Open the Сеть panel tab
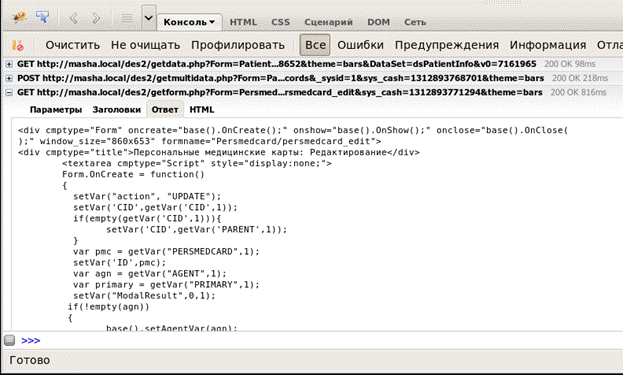This screenshot has height=375, width=623. [415, 22]
